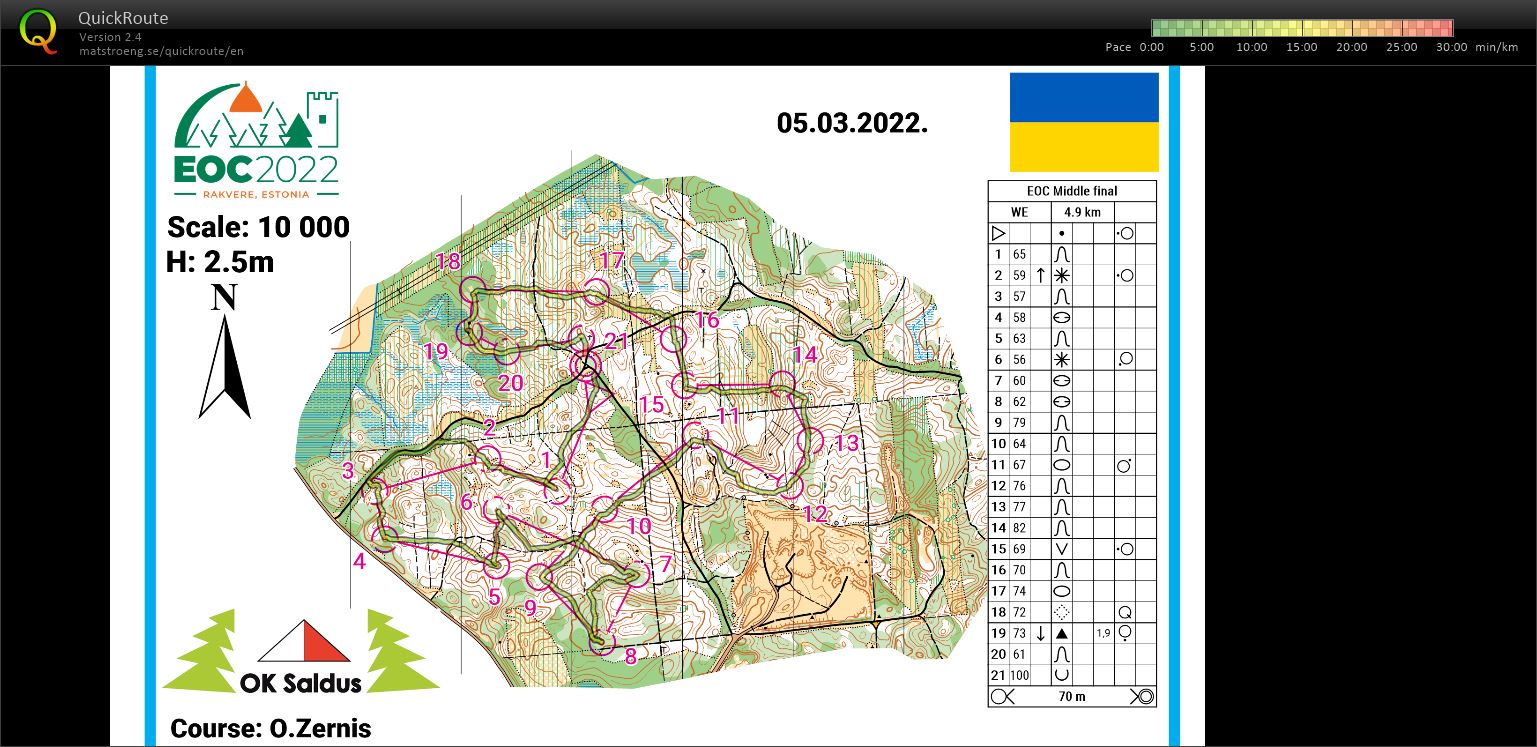The height and width of the screenshot is (747, 1537).
Task: Click the EOC Middle final header cell
Action: click(x=1072, y=191)
